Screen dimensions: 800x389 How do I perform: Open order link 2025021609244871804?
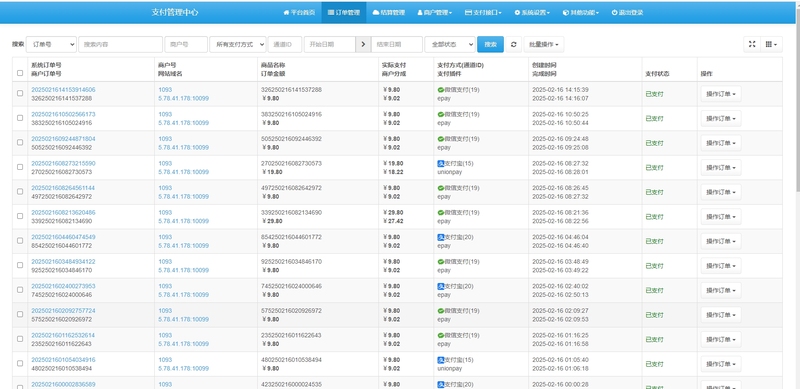[x=63, y=139]
